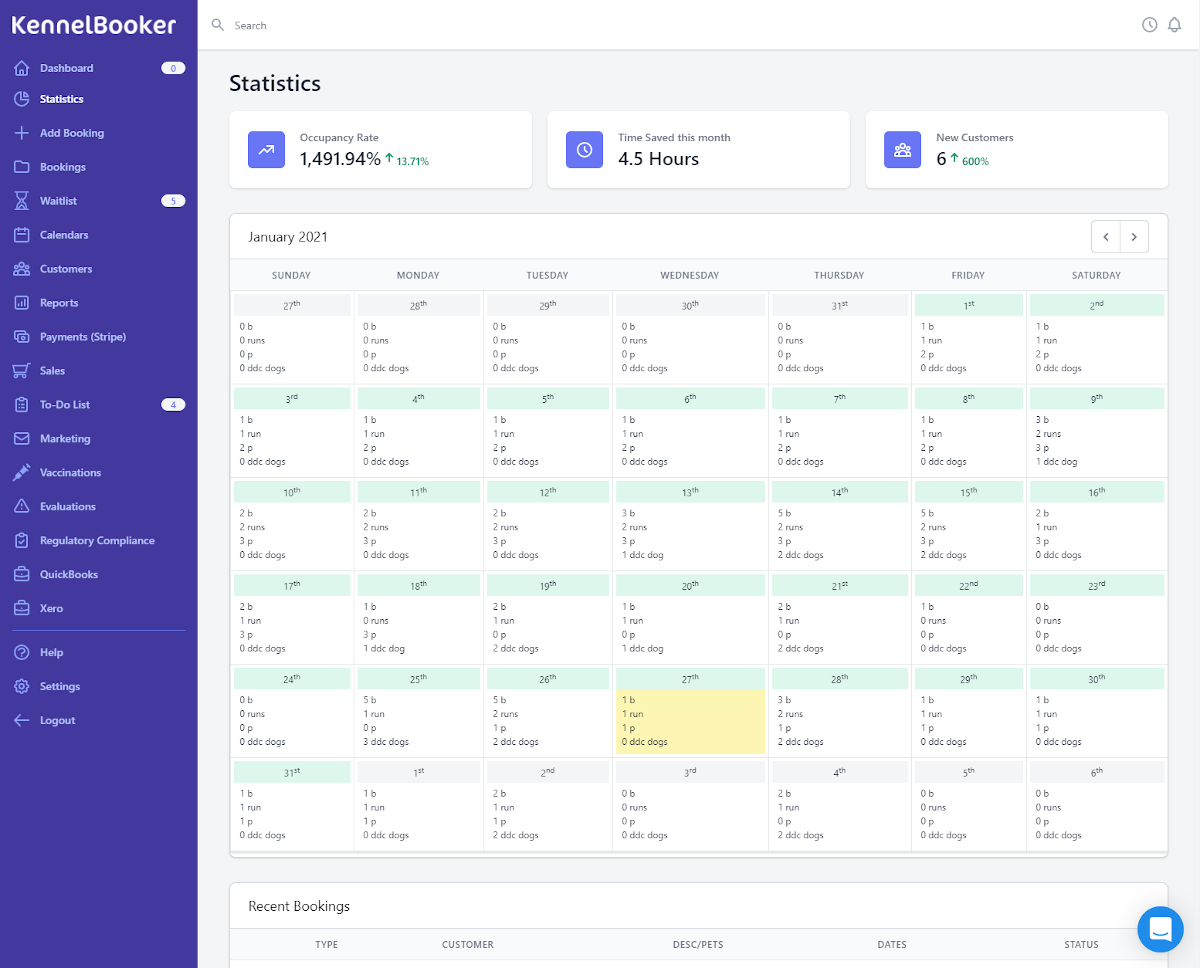The width and height of the screenshot is (1200, 968).
Task: Open the chat support bubble
Action: (x=1161, y=929)
